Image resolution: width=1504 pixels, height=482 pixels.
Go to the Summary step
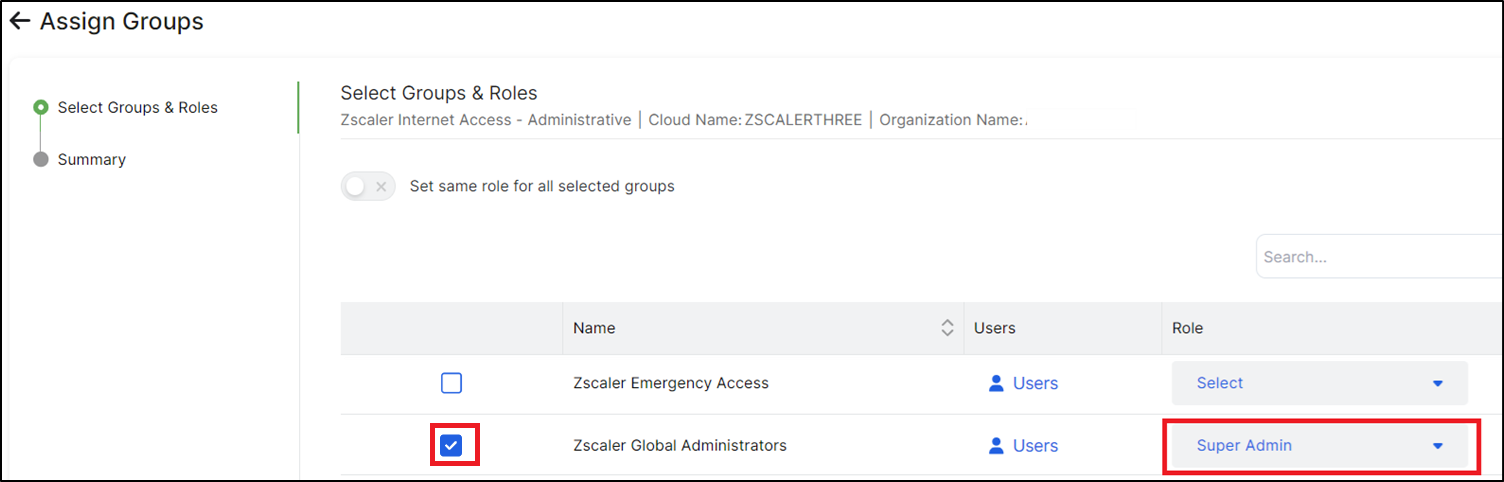click(x=91, y=159)
